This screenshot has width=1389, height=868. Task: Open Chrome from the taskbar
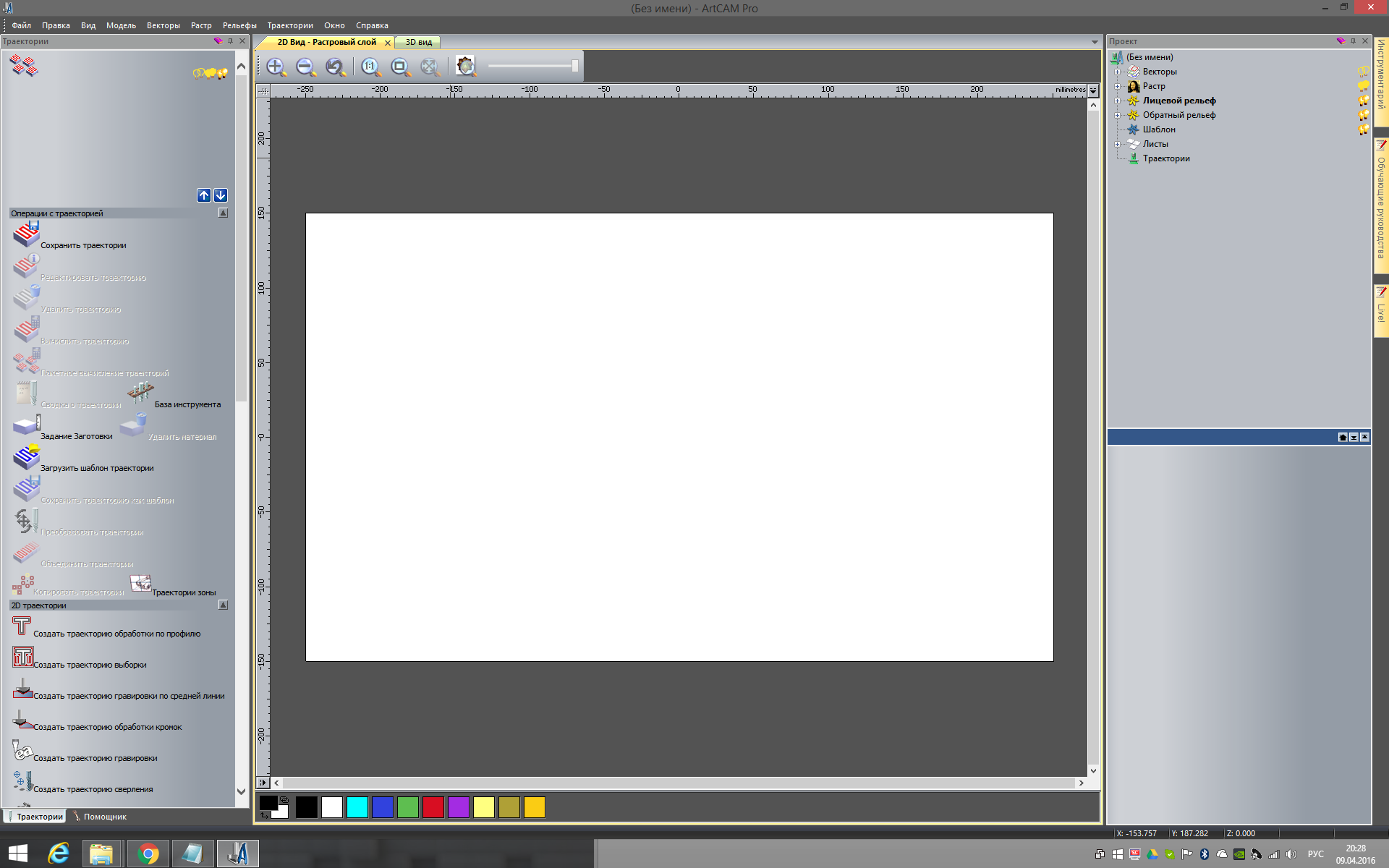coord(148,854)
